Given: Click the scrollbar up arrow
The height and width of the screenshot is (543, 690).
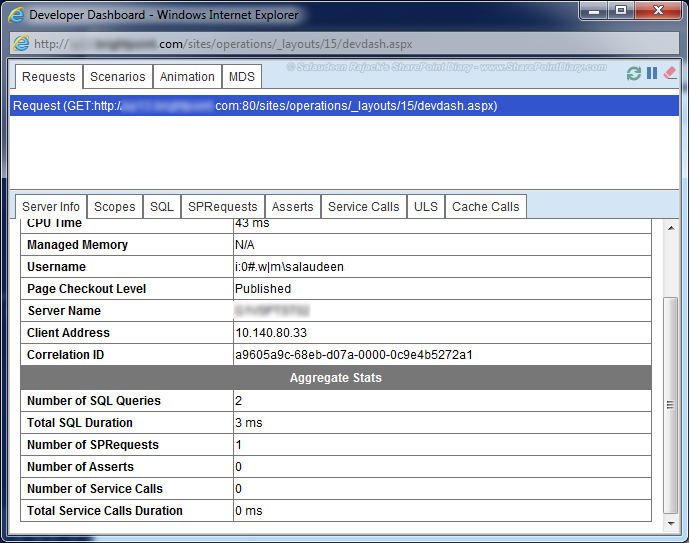Looking at the screenshot, I should tap(671, 228).
